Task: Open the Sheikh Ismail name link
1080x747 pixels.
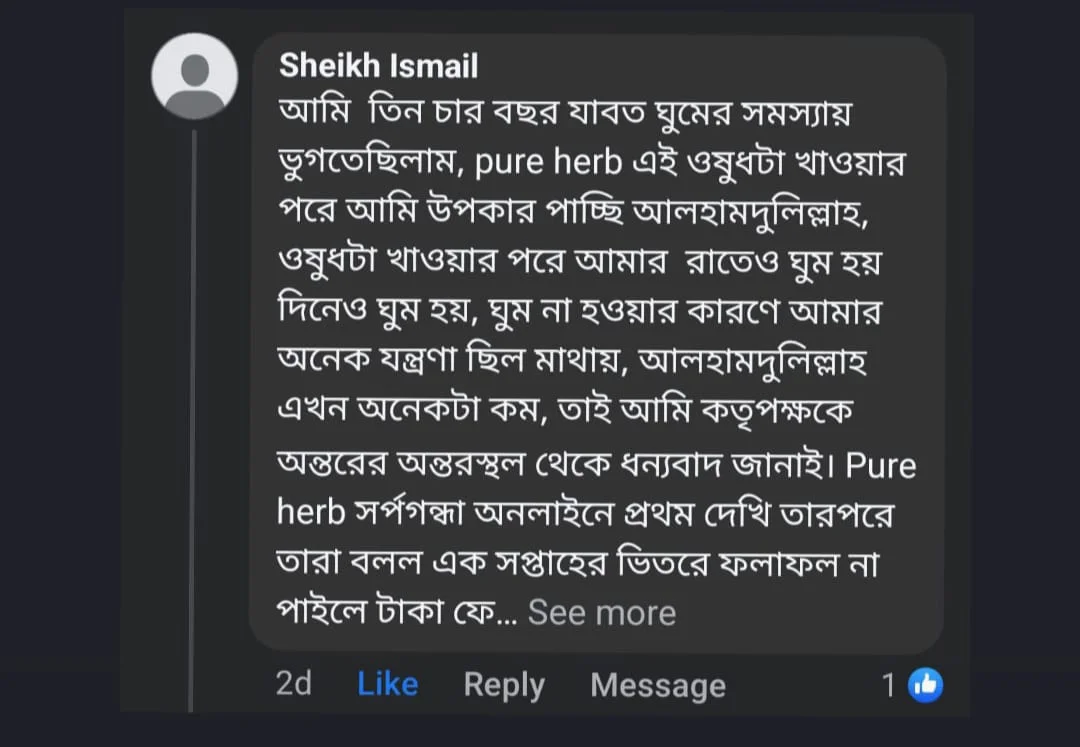Action: pyautogui.click(x=378, y=66)
